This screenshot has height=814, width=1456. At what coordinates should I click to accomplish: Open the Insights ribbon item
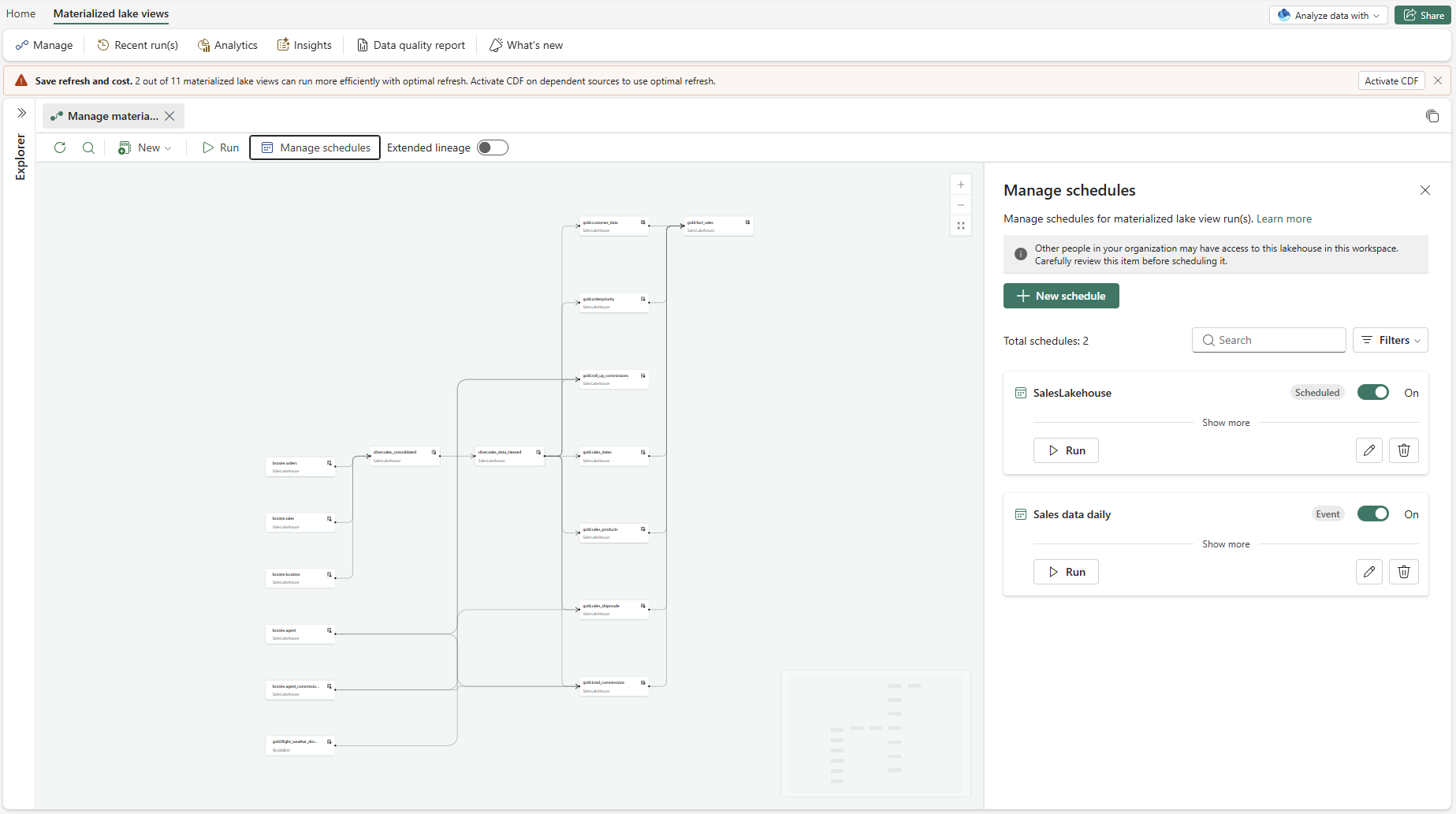(304, 45)
